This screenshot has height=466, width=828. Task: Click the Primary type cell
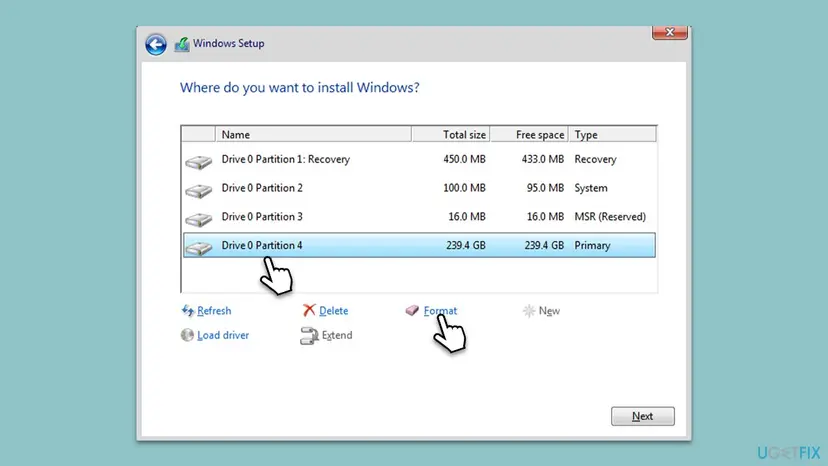click(592, 246)
